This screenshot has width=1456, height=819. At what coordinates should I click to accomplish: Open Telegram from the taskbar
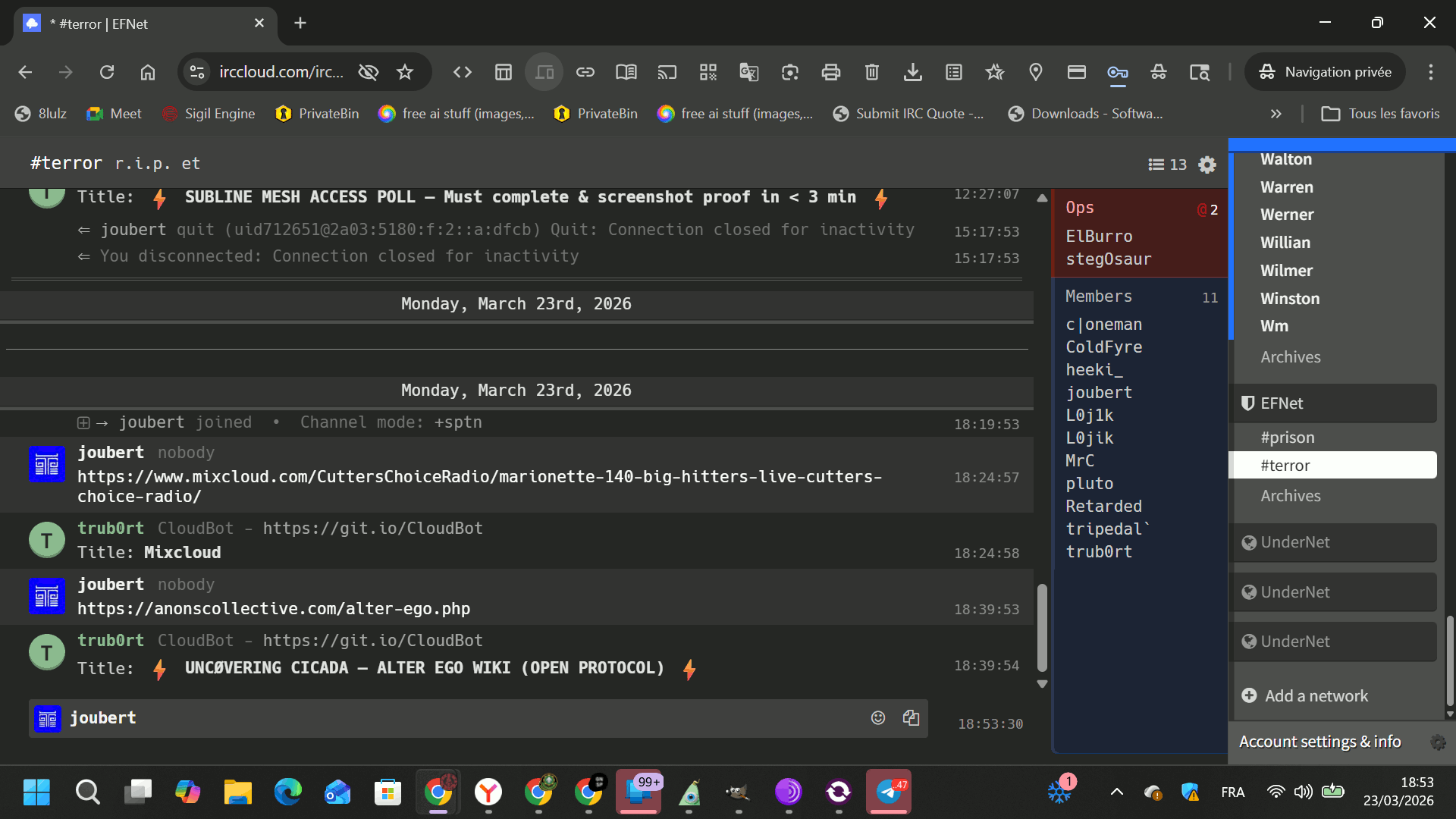(x=889, y=792)
